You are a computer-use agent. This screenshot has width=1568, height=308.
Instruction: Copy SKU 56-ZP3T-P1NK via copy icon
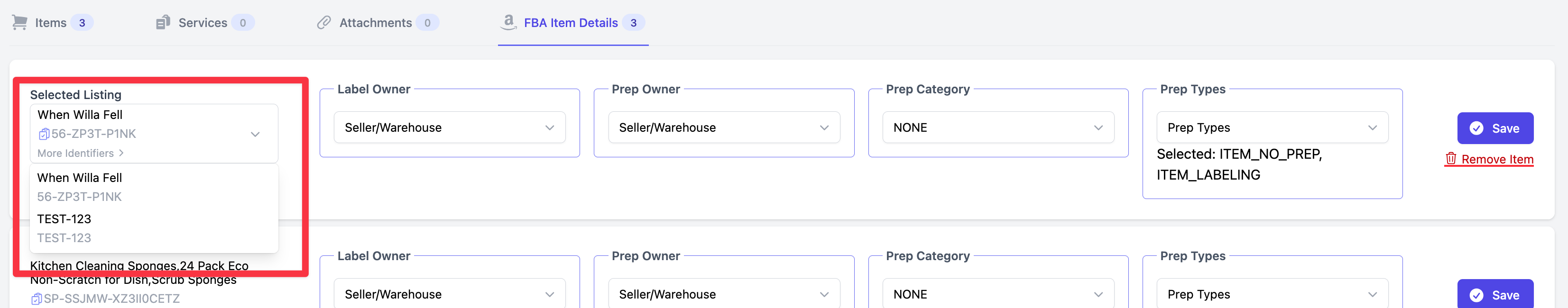pyautogui.click(x=44, y=134)
